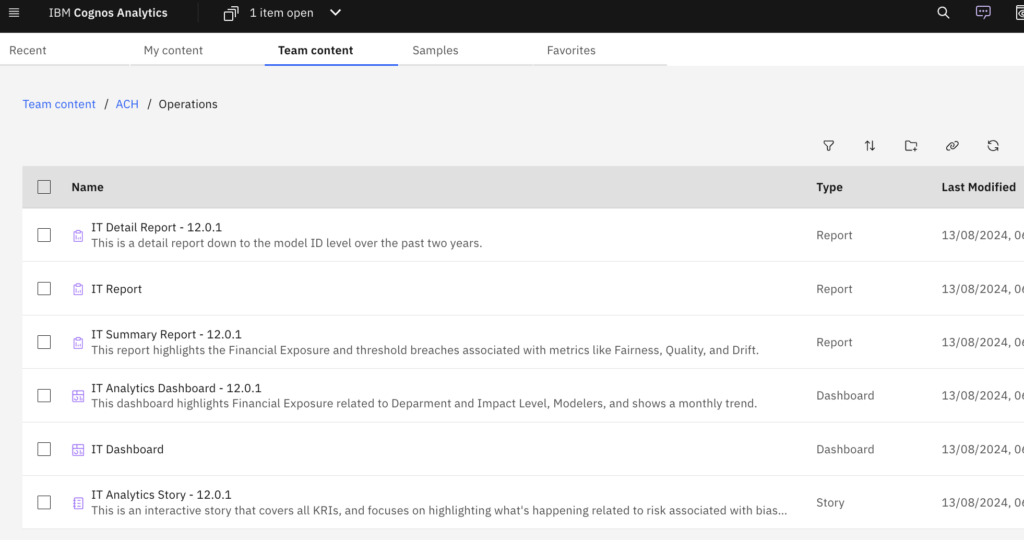Switch to the Samples tab
The width and height of the screenshot is (1024, 540).
coord(435,50)
